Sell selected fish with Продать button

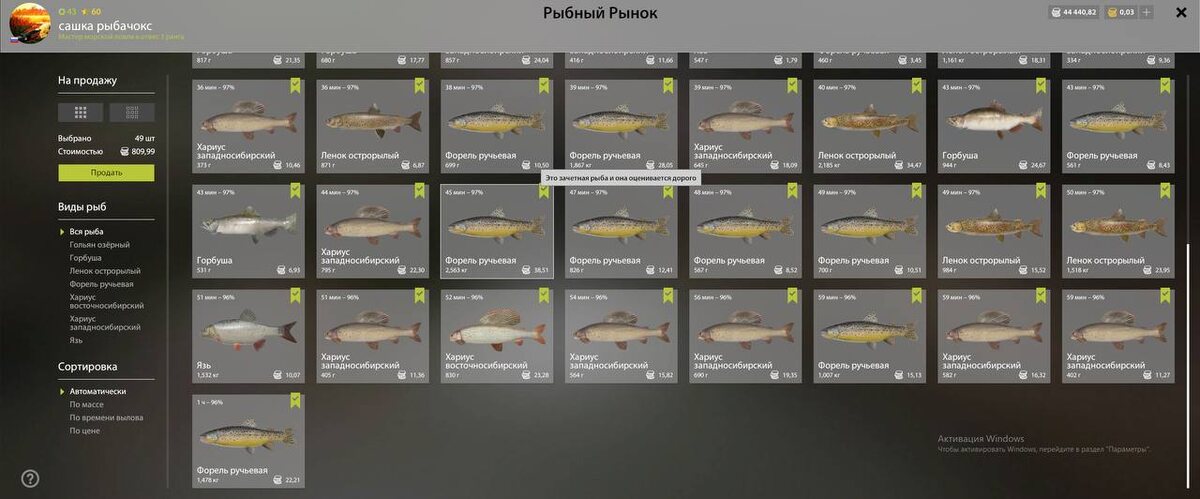[106, 173]
